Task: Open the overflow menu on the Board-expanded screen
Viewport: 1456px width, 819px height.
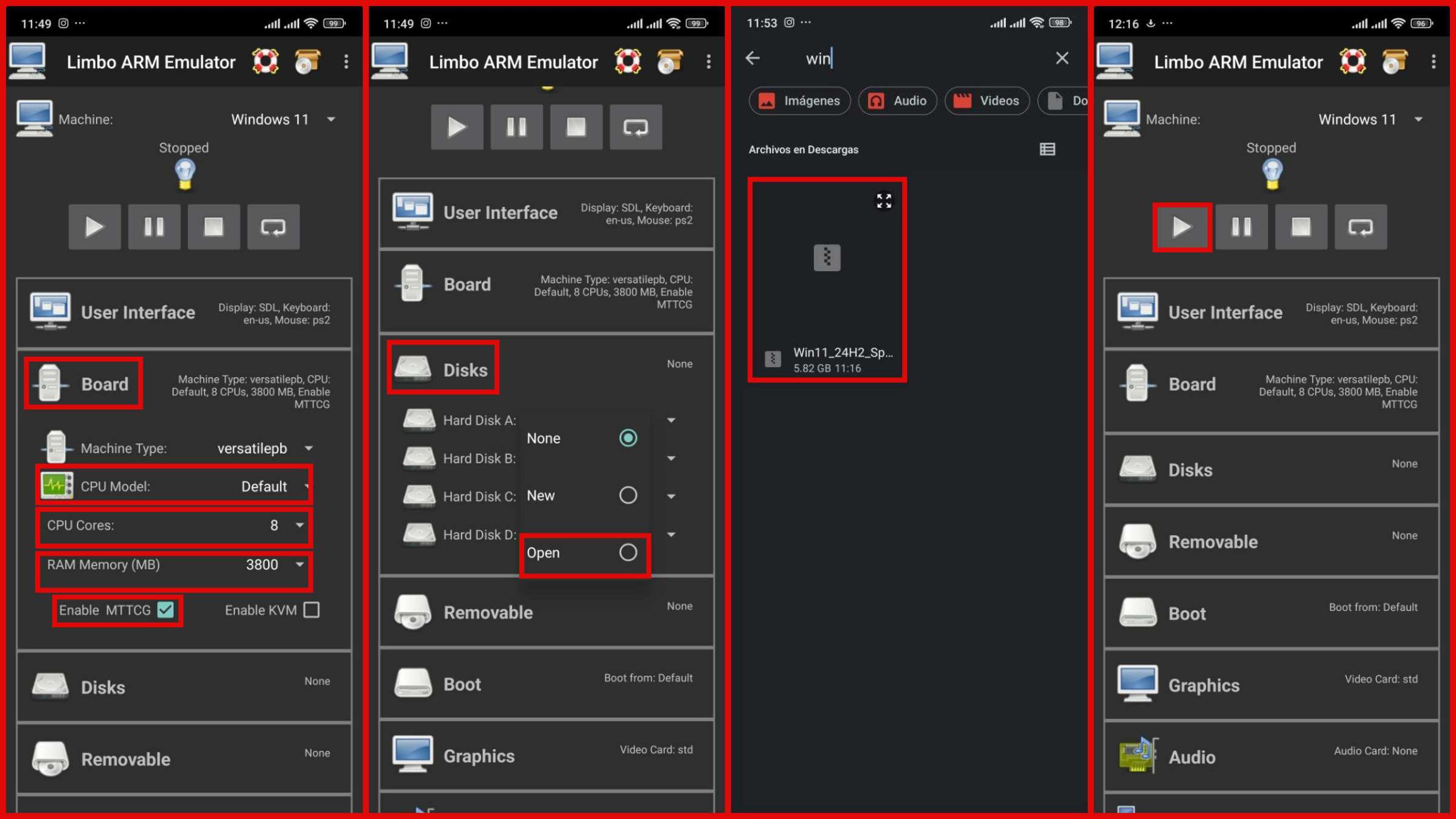Action: [x=346, y=61]
